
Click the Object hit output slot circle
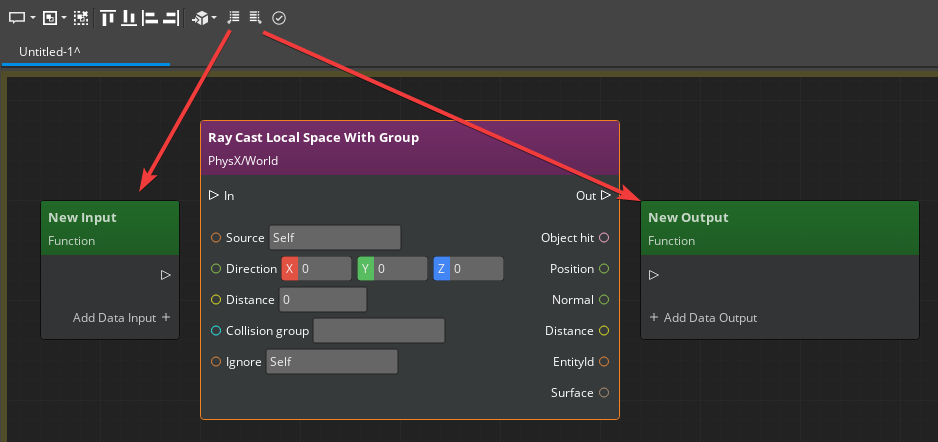coord(604,237)
